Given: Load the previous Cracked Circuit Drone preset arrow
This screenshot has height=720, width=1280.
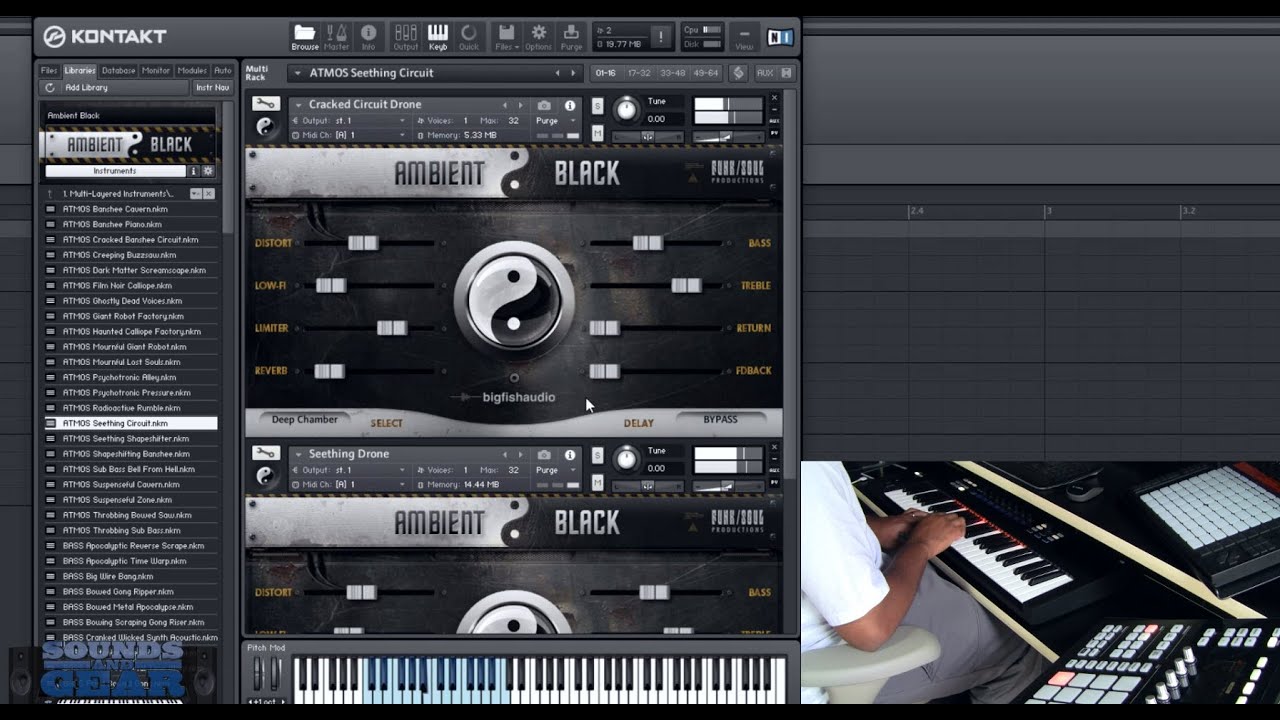Looking at the screenshot, I should tap(505, 105).
